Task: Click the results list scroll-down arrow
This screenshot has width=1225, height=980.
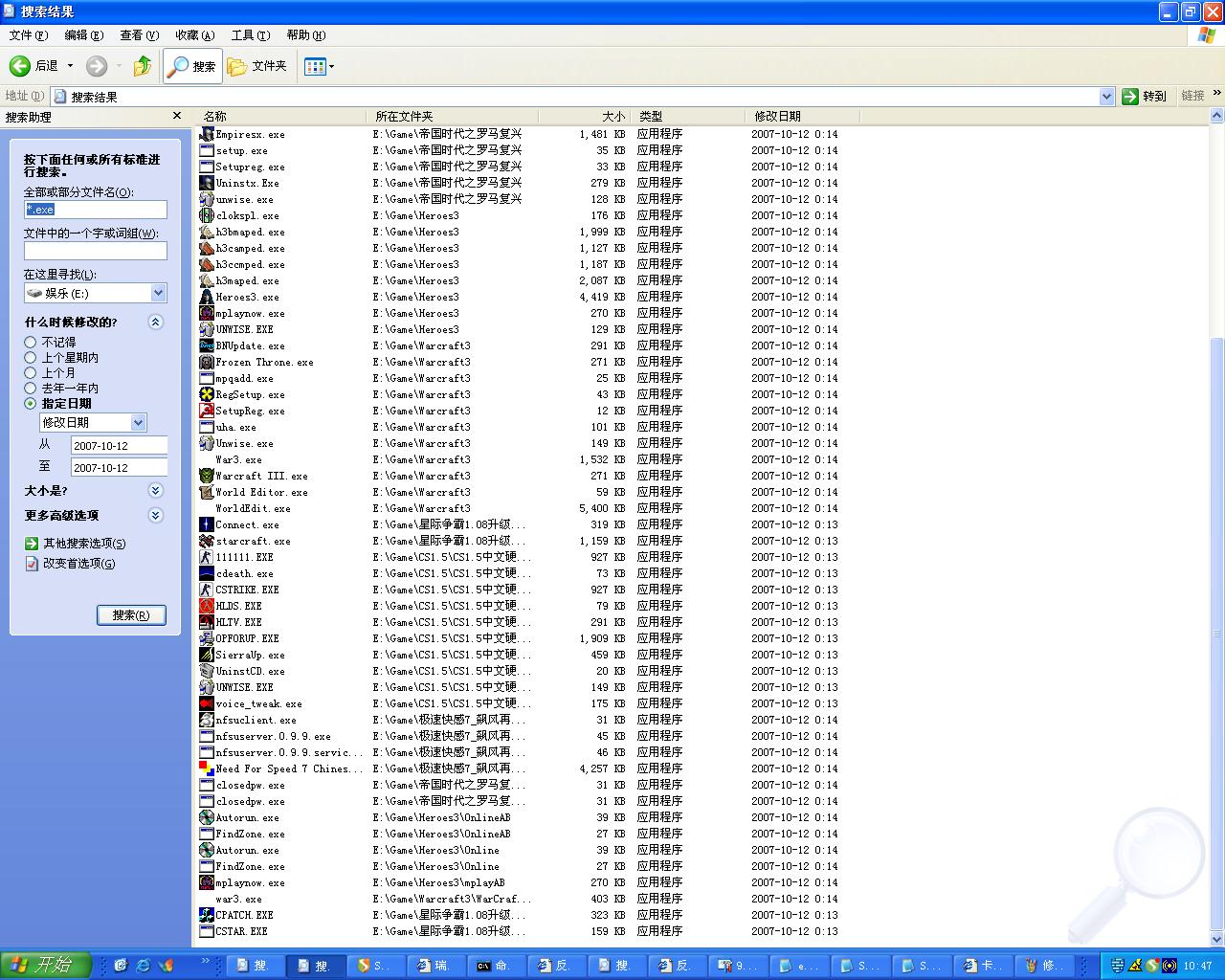Action: click(x=1217, y=940)
